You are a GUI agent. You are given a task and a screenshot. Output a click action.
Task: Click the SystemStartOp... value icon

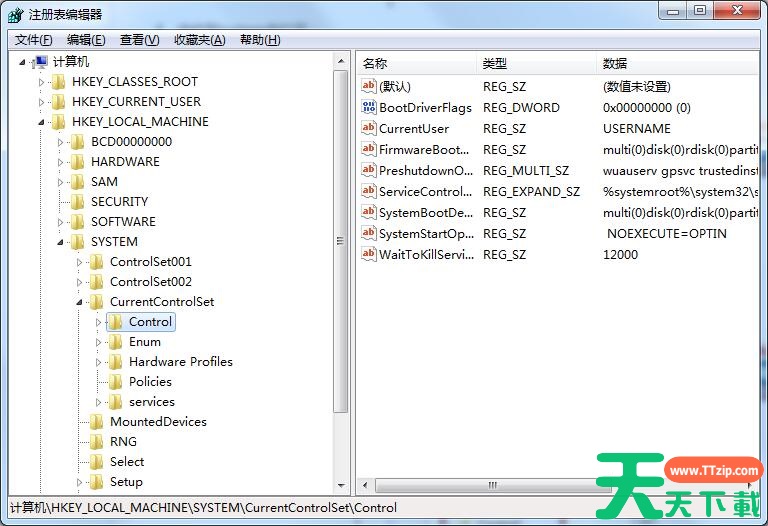(368, 233)
